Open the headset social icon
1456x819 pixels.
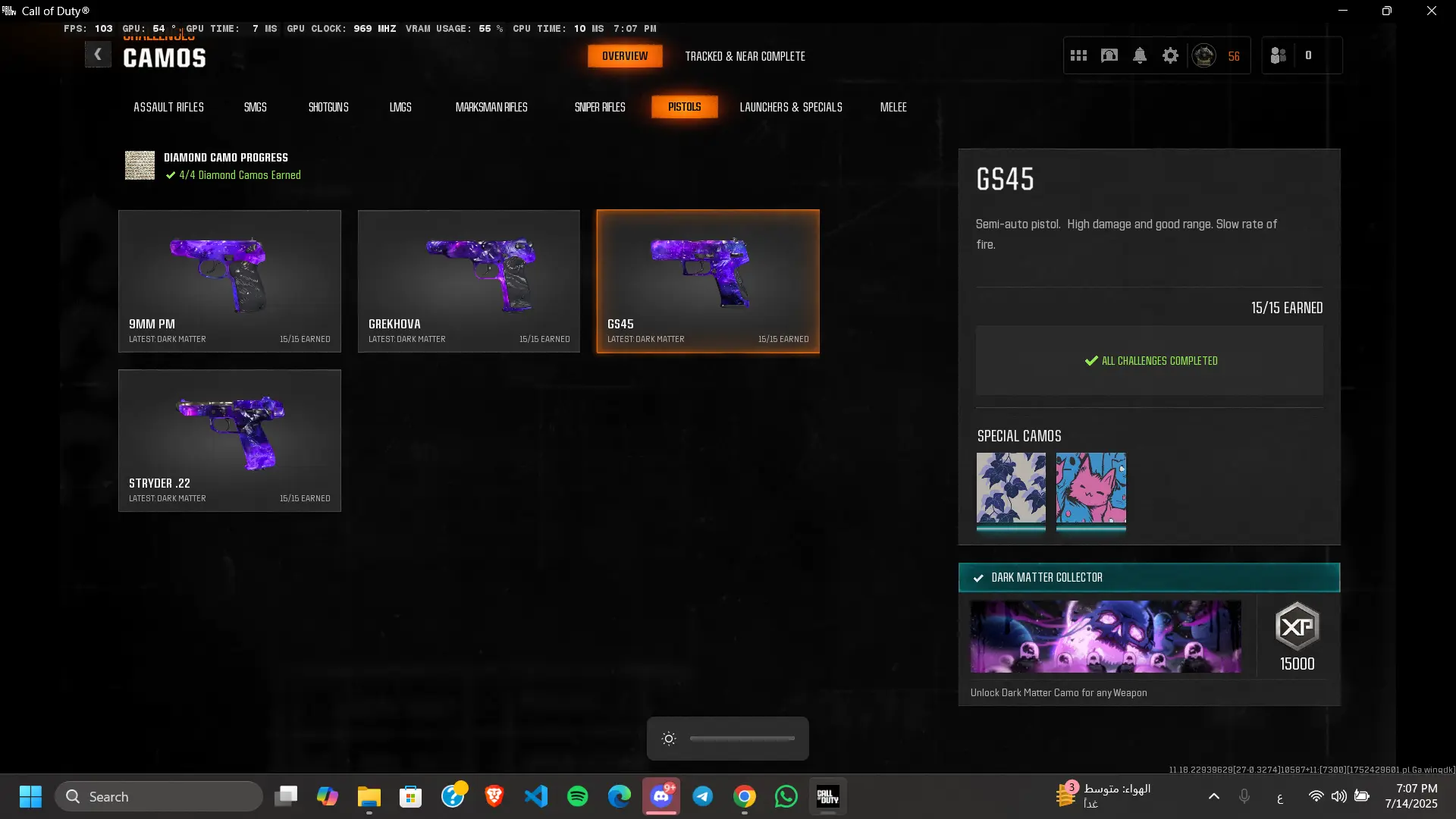1109,55
